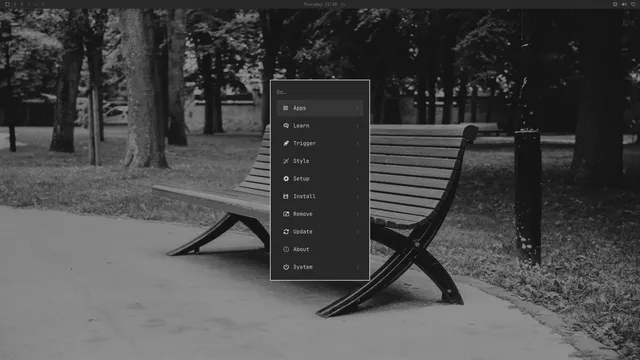
Task: Click the Install package icon
Action: 286,196
